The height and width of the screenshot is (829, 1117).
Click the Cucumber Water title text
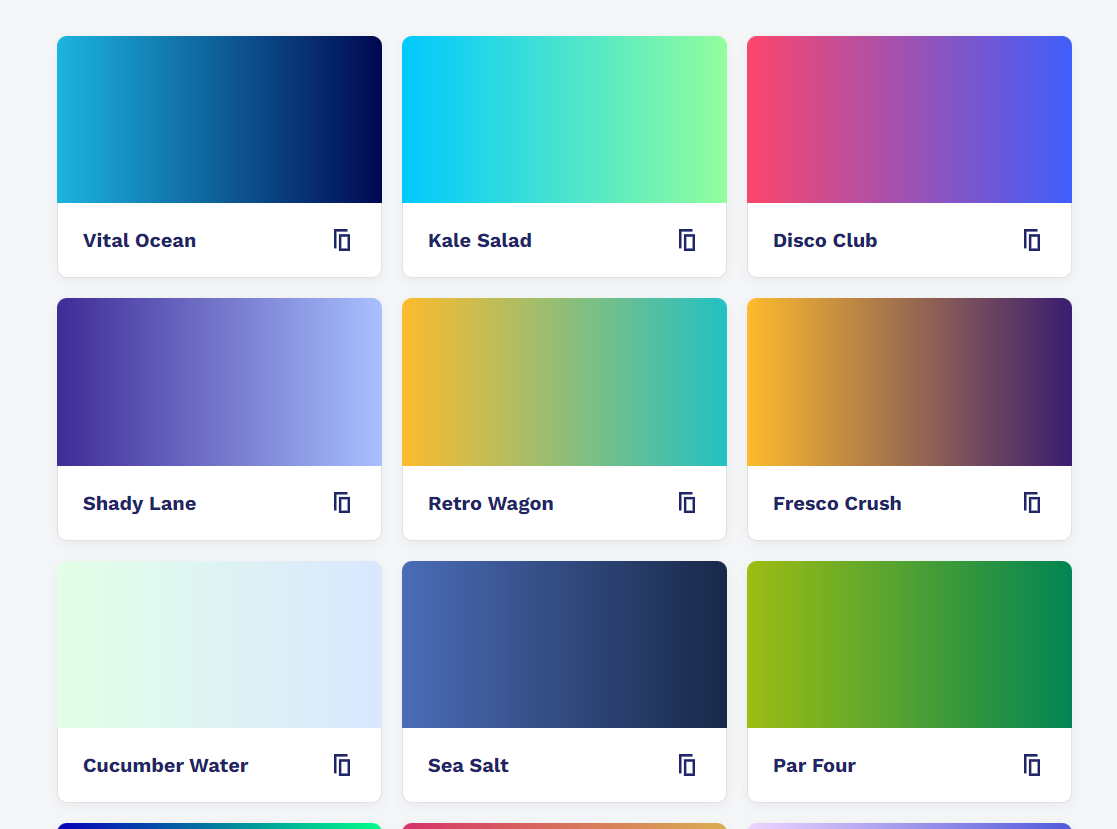(165, 766)
